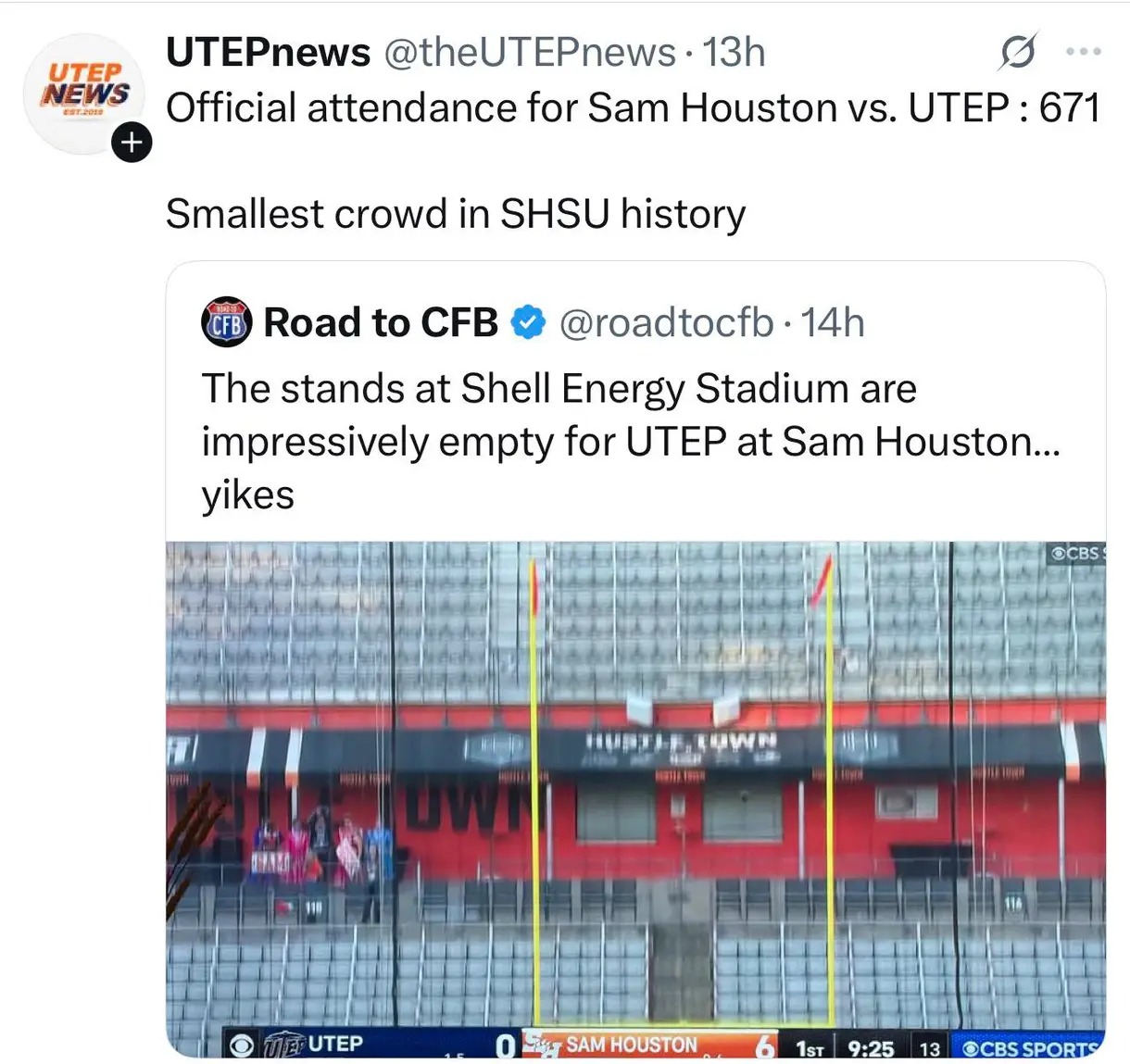Click the CBS Sports logo on scorebar
The image size is (1130, 1064).
(1028, 1048)
